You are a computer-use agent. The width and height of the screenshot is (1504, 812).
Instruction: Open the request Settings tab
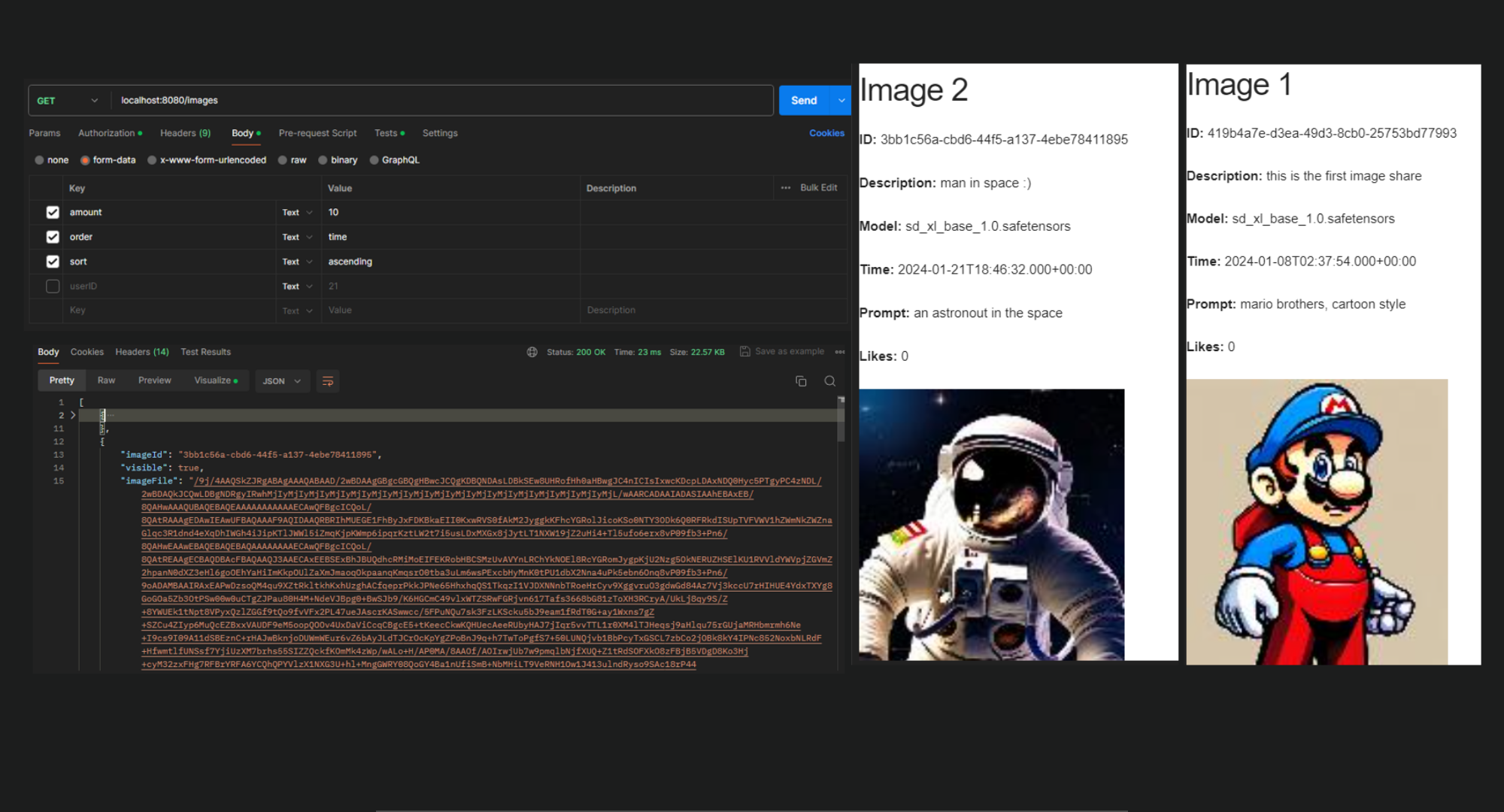[x=440, y=133]
